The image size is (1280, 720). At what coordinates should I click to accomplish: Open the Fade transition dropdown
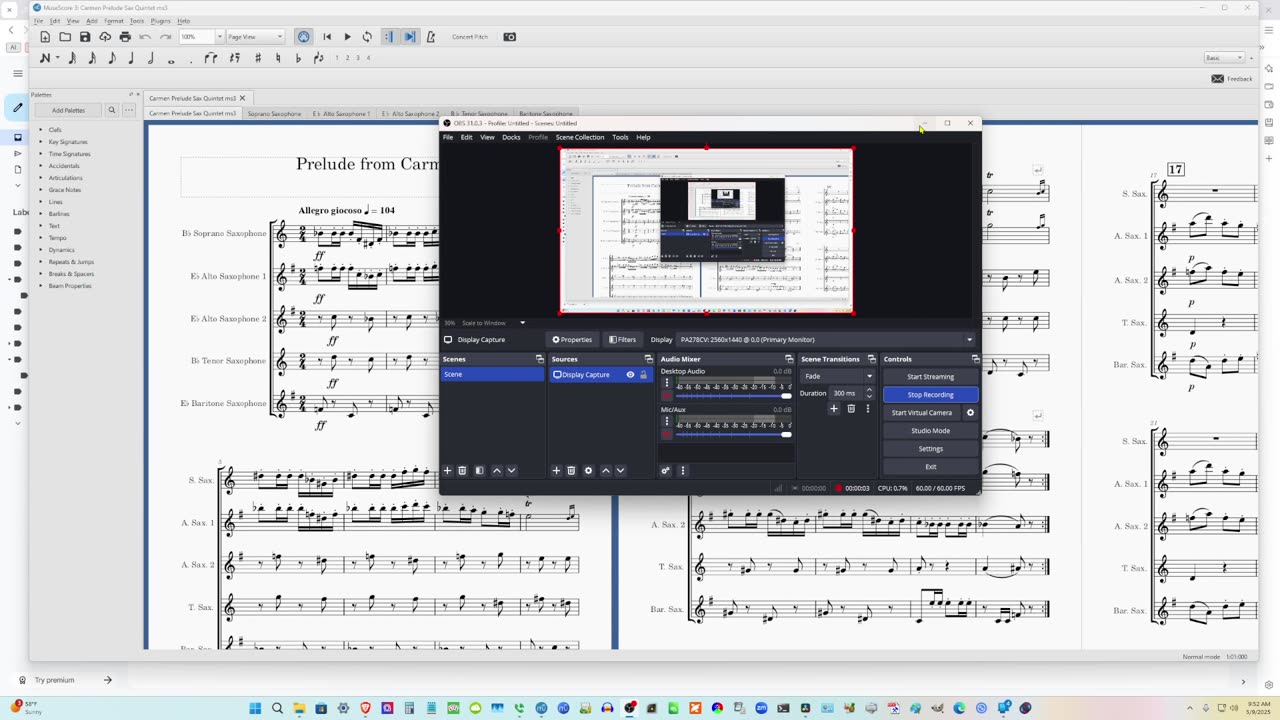click(x=838, y=376)
